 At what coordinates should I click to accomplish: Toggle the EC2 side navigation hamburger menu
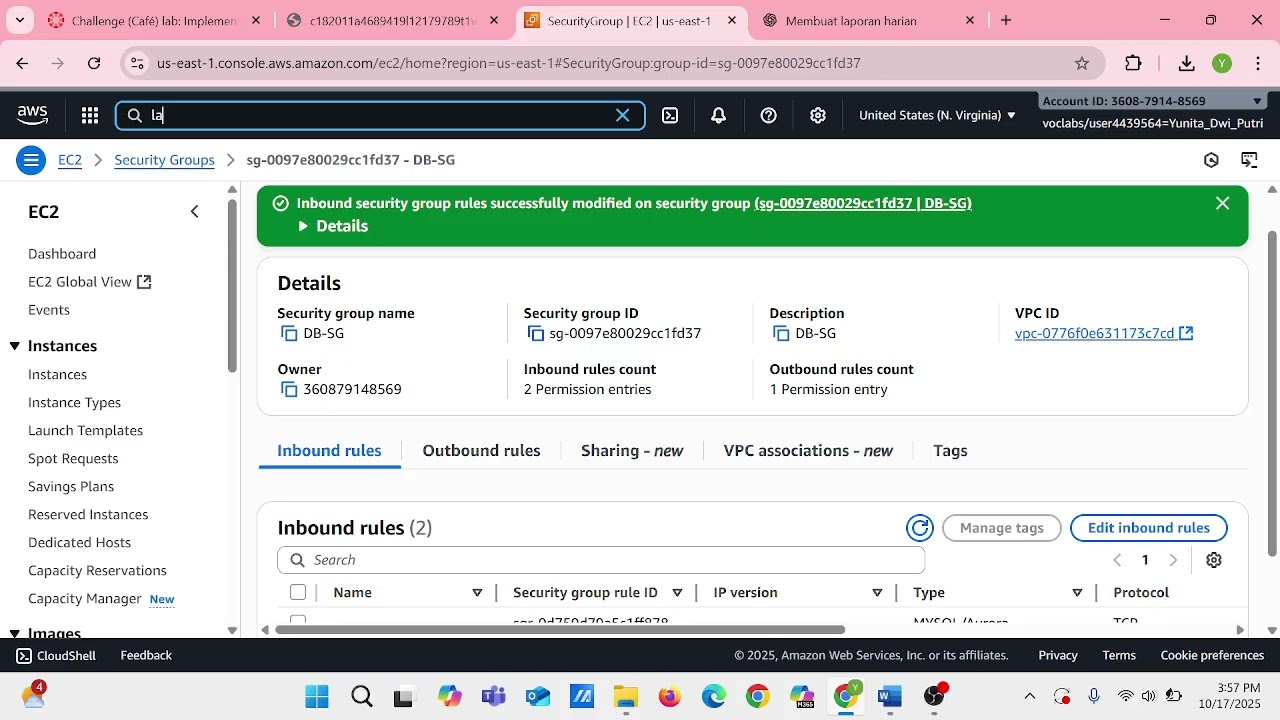[31, 160]
